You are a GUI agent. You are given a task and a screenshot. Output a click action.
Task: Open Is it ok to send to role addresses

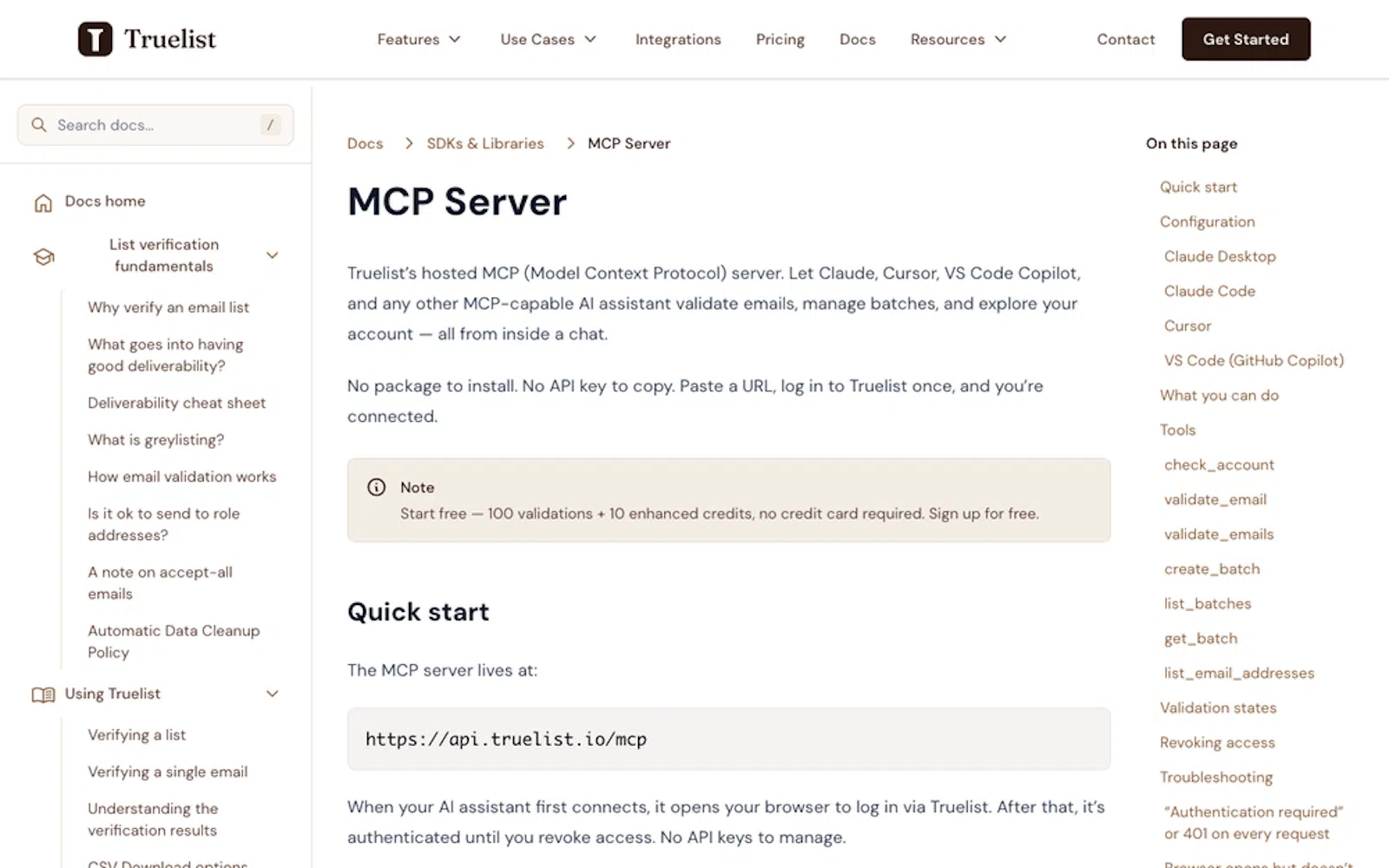163,524
